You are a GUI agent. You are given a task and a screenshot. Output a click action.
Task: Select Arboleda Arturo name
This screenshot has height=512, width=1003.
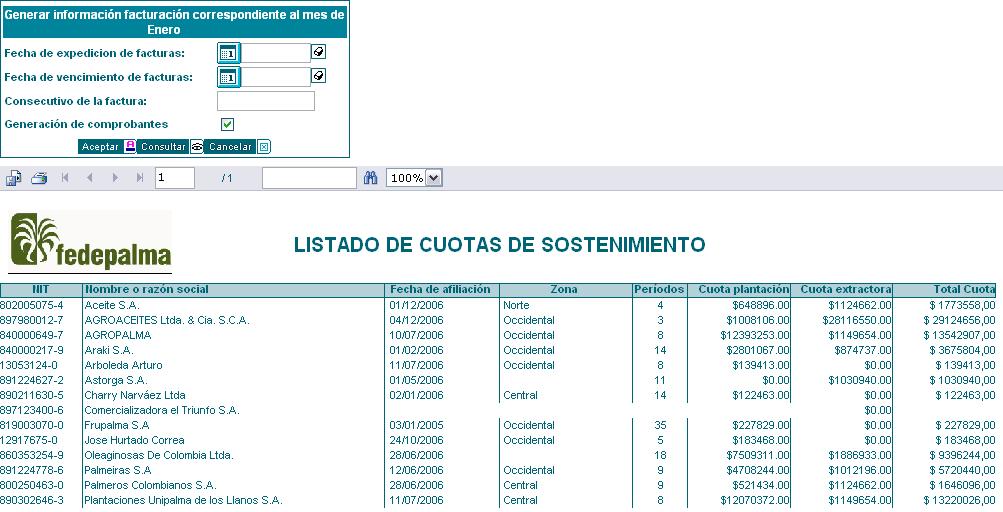click(x=123, y=365)
